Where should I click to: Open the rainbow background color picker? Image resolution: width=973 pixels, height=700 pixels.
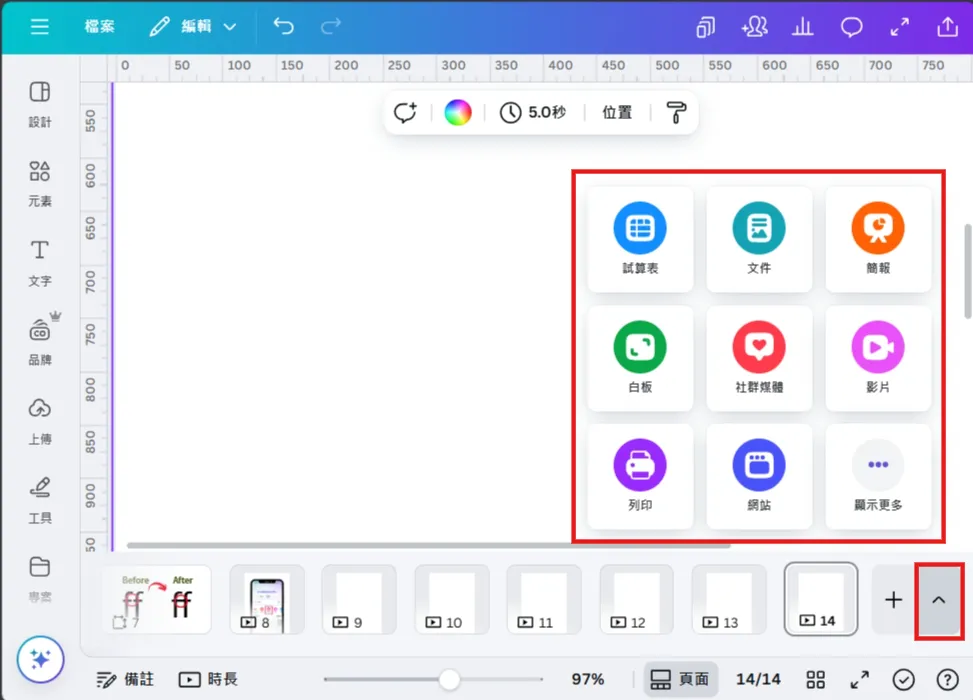(458, 112)
